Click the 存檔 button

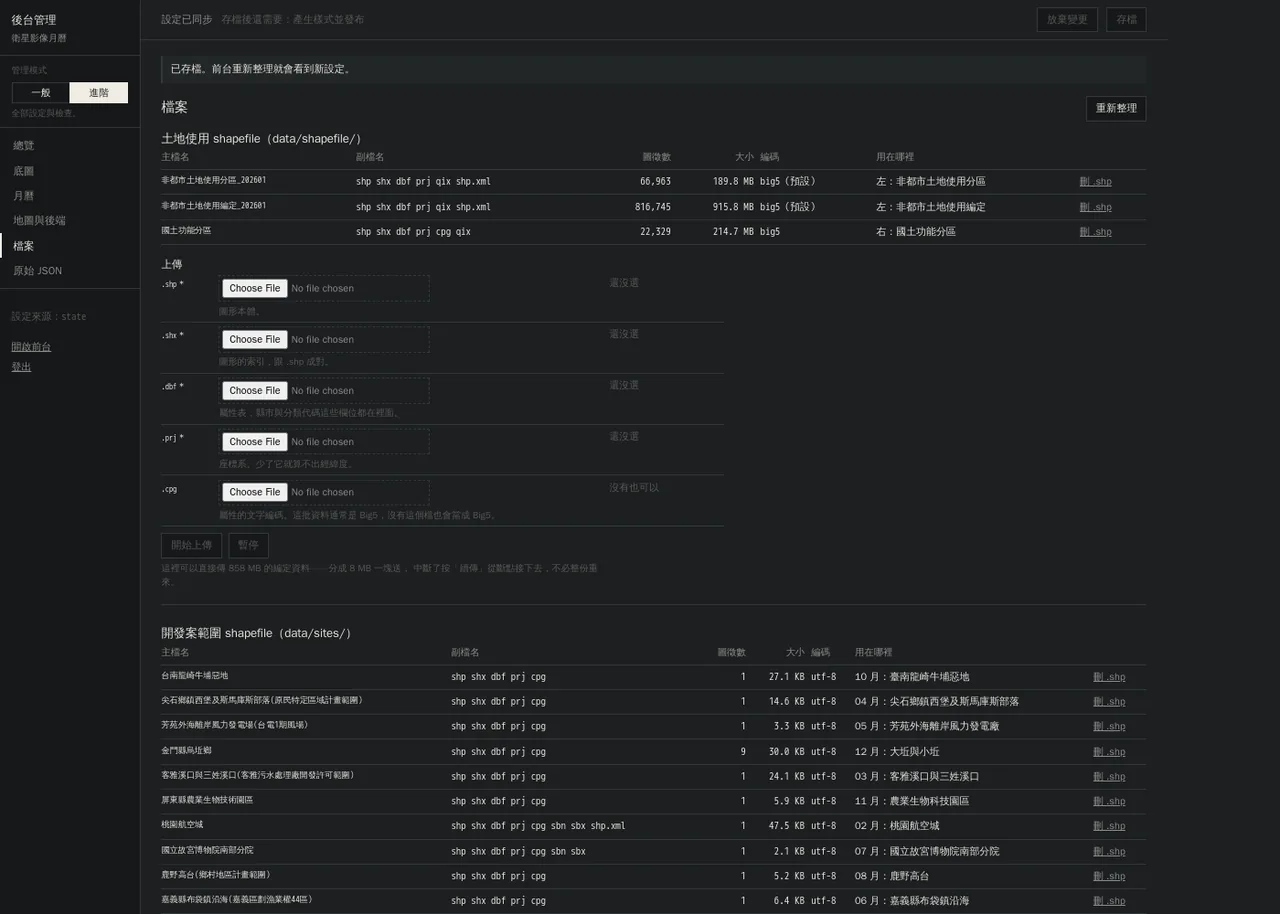coord(1126,20)
